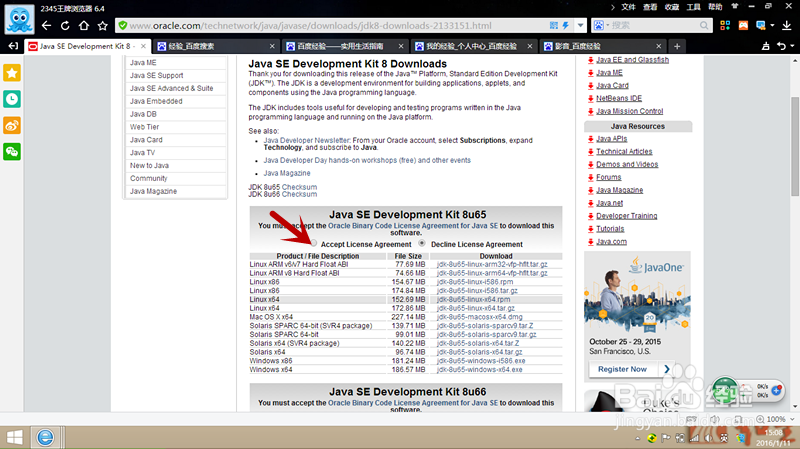
Task: Click the skin shirt icon in title bar
Action: pyautogui.click(x=735, y=7)
